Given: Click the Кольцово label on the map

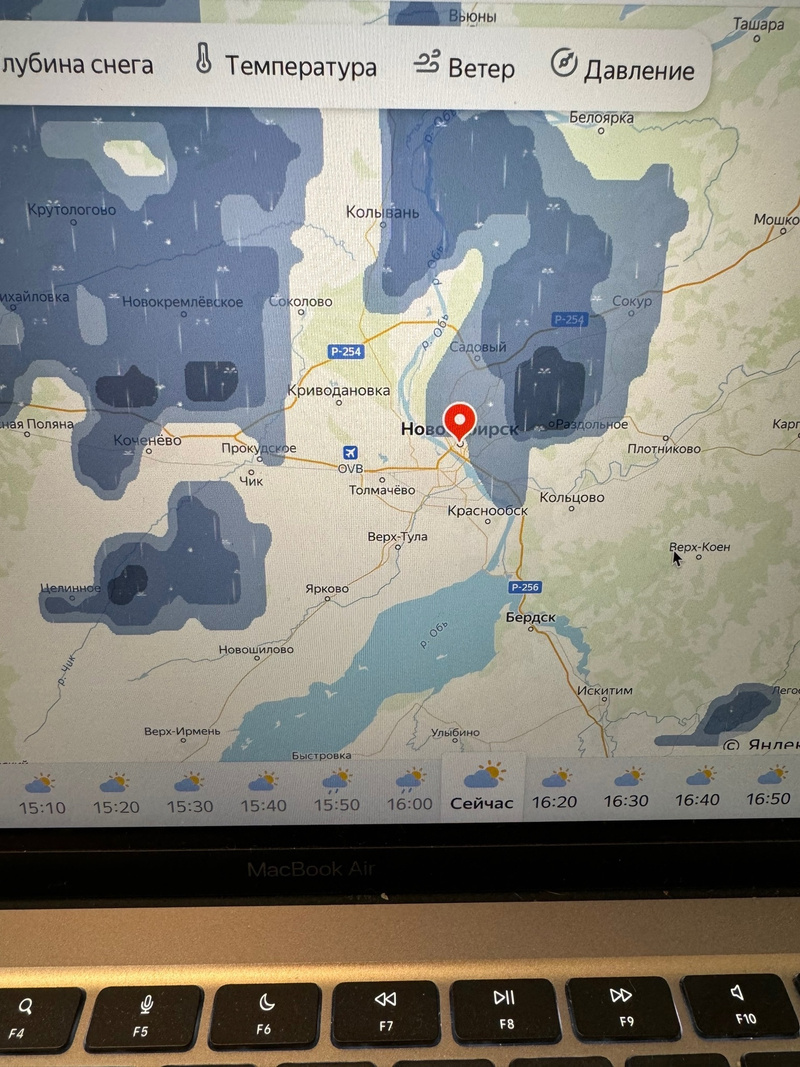Looking at the screenshot, I should coord(571,497).
